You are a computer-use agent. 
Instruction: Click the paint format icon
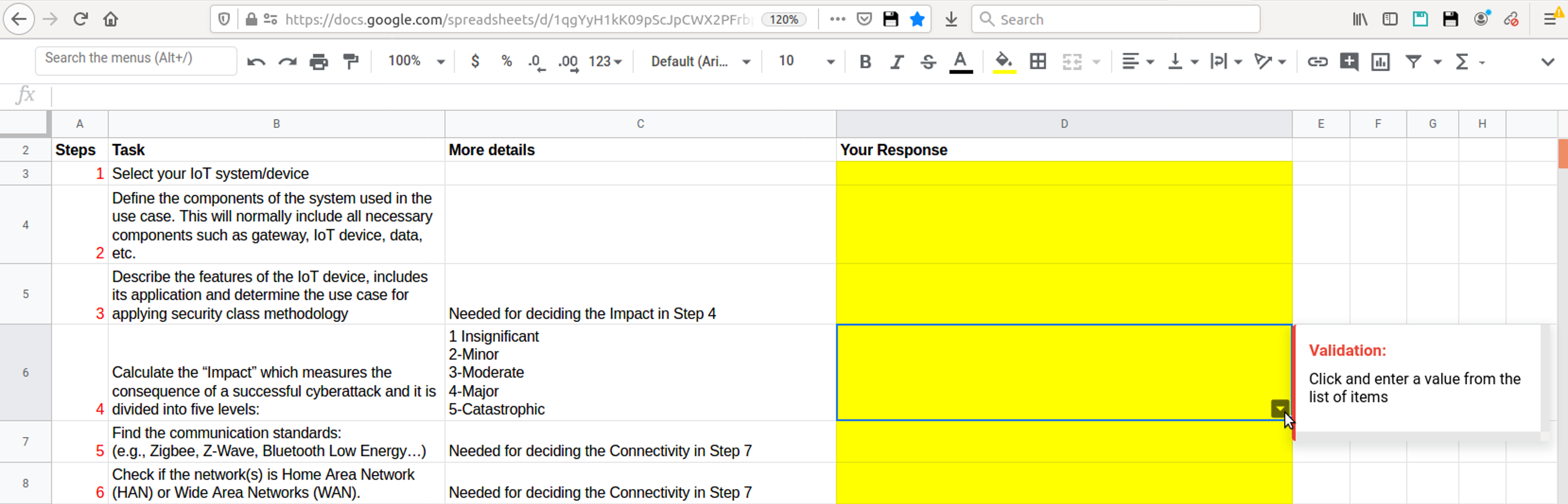click(x=351, y=61)
